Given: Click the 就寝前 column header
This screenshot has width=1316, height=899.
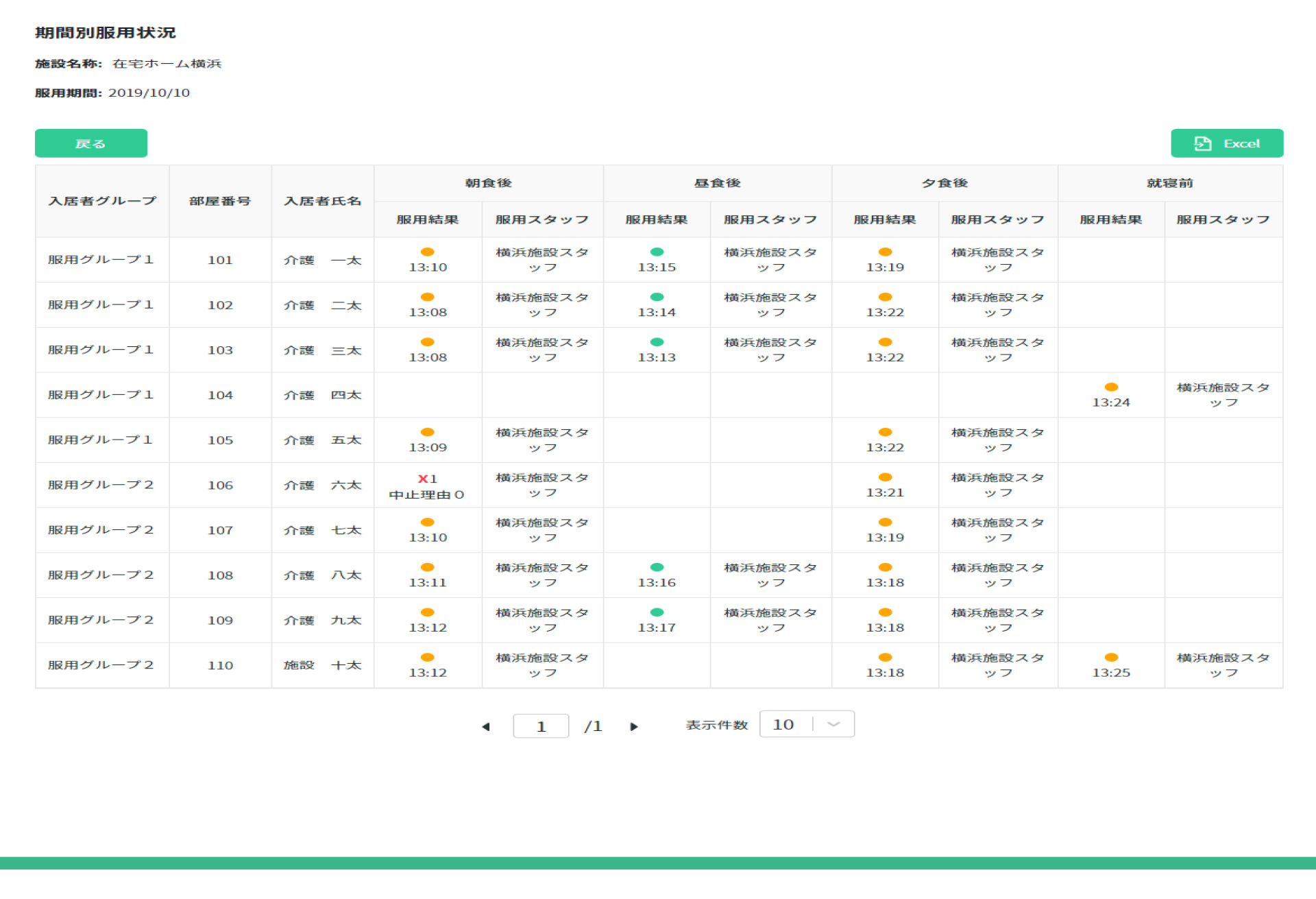Looking at the screenshot, I should click(x=1169, y=183).
